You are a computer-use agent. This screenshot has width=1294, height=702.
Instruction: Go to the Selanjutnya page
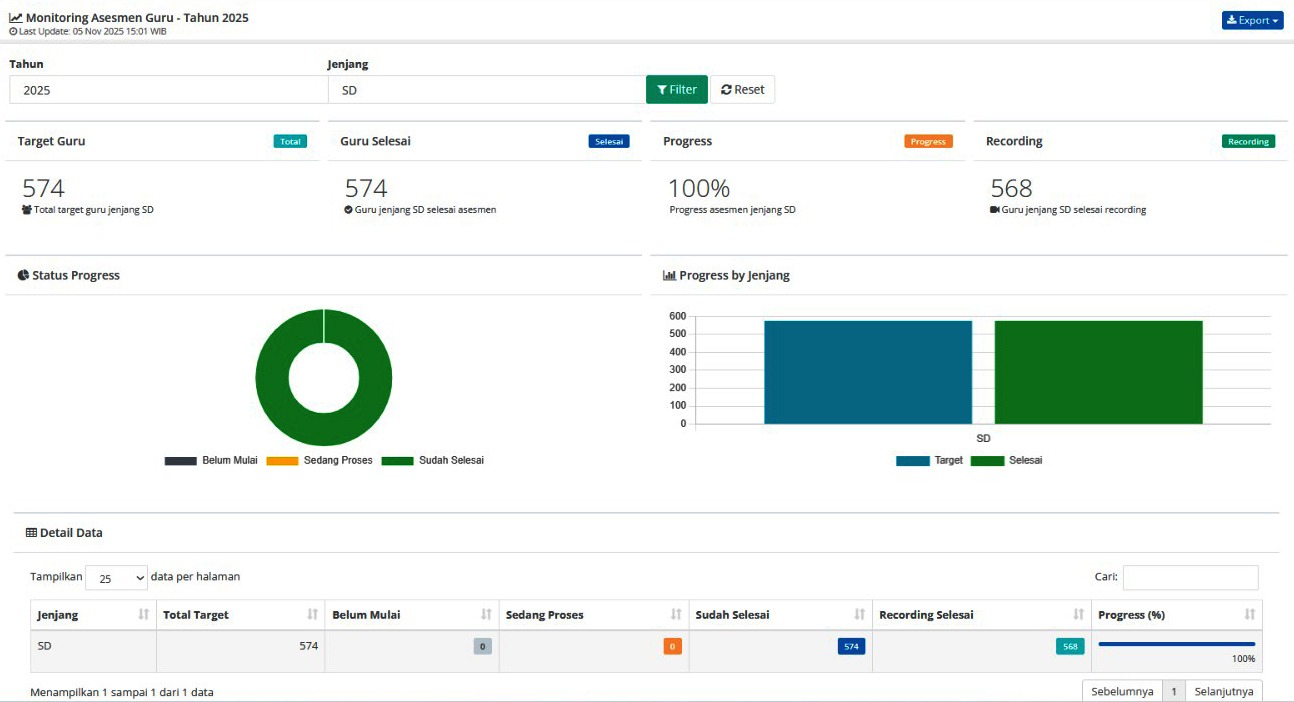coord(1223,691)
